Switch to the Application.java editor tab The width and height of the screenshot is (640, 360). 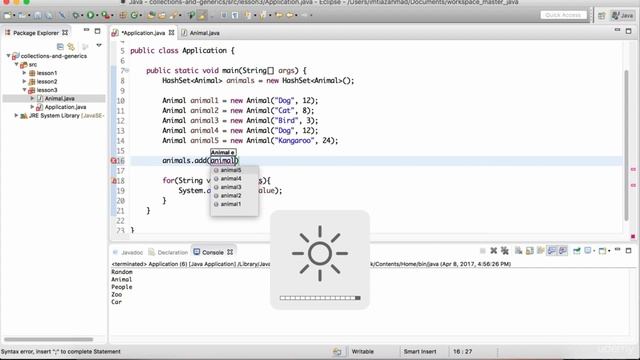pos(143,33)
